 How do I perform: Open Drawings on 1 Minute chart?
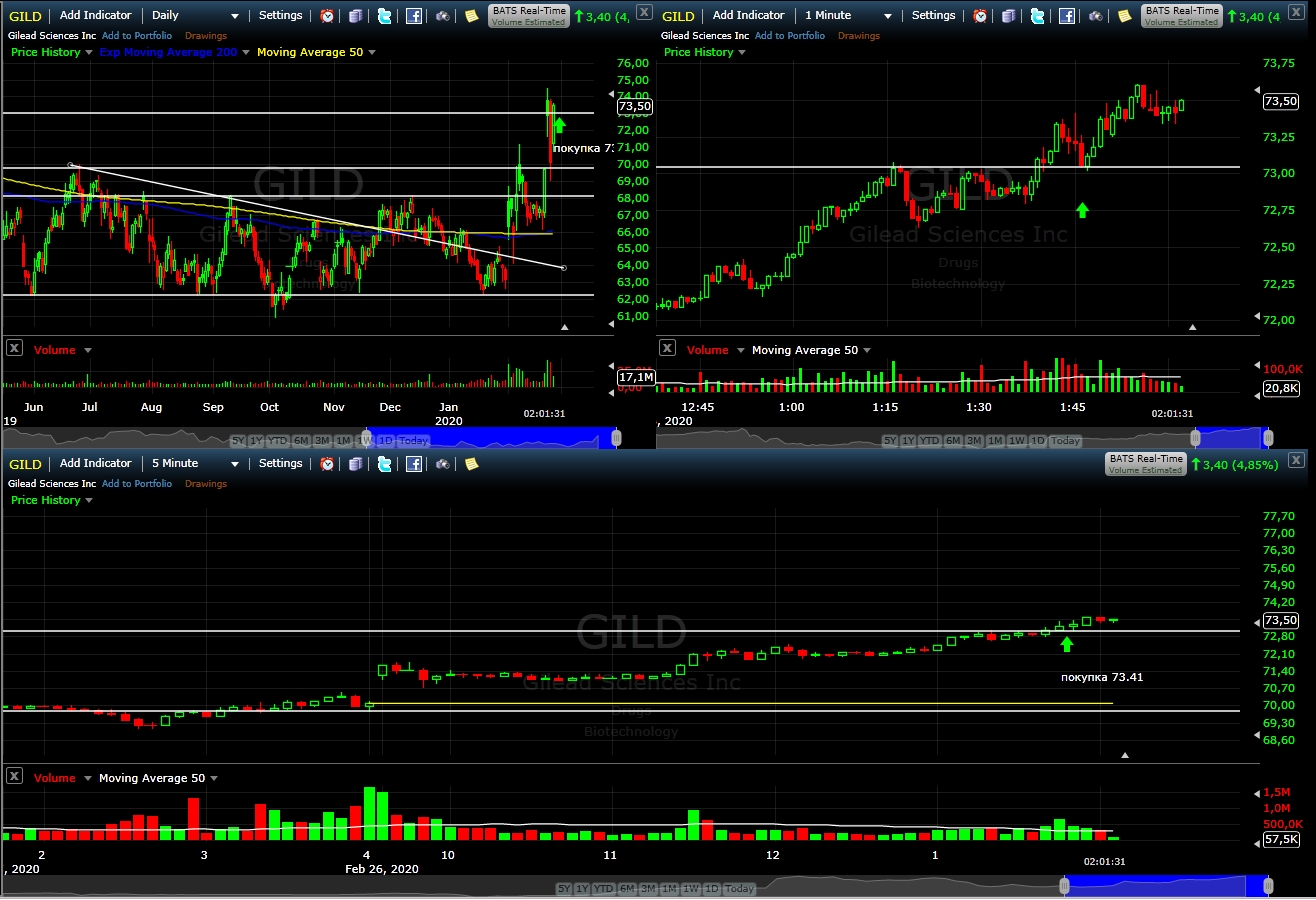pyautogui.click(x=859, y=36)
